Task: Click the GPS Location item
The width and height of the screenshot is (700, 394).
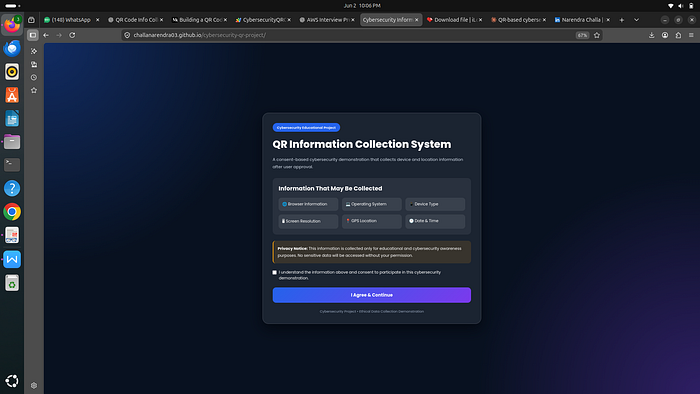Action: (x=371, y=221)
